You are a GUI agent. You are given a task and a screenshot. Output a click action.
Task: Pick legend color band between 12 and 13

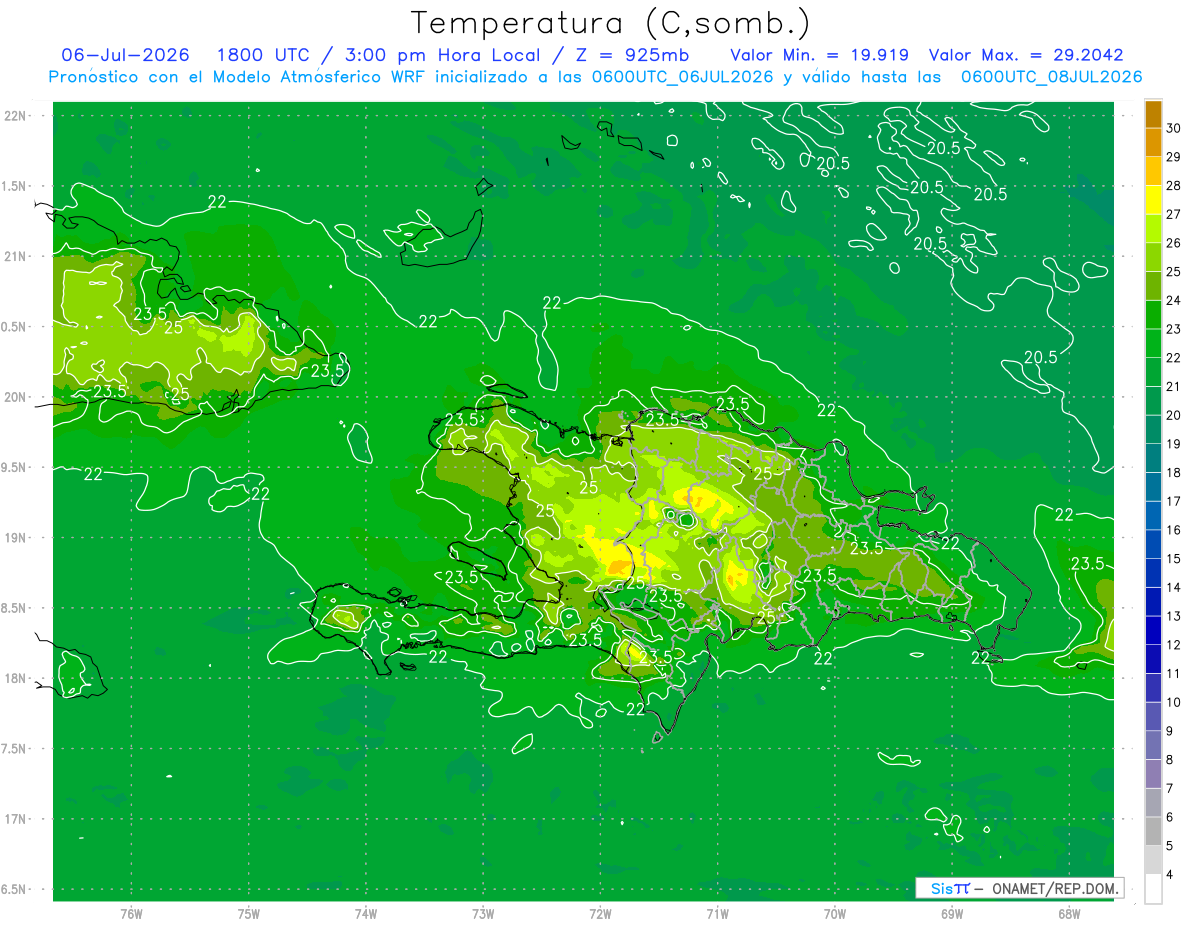[1153, 630]
